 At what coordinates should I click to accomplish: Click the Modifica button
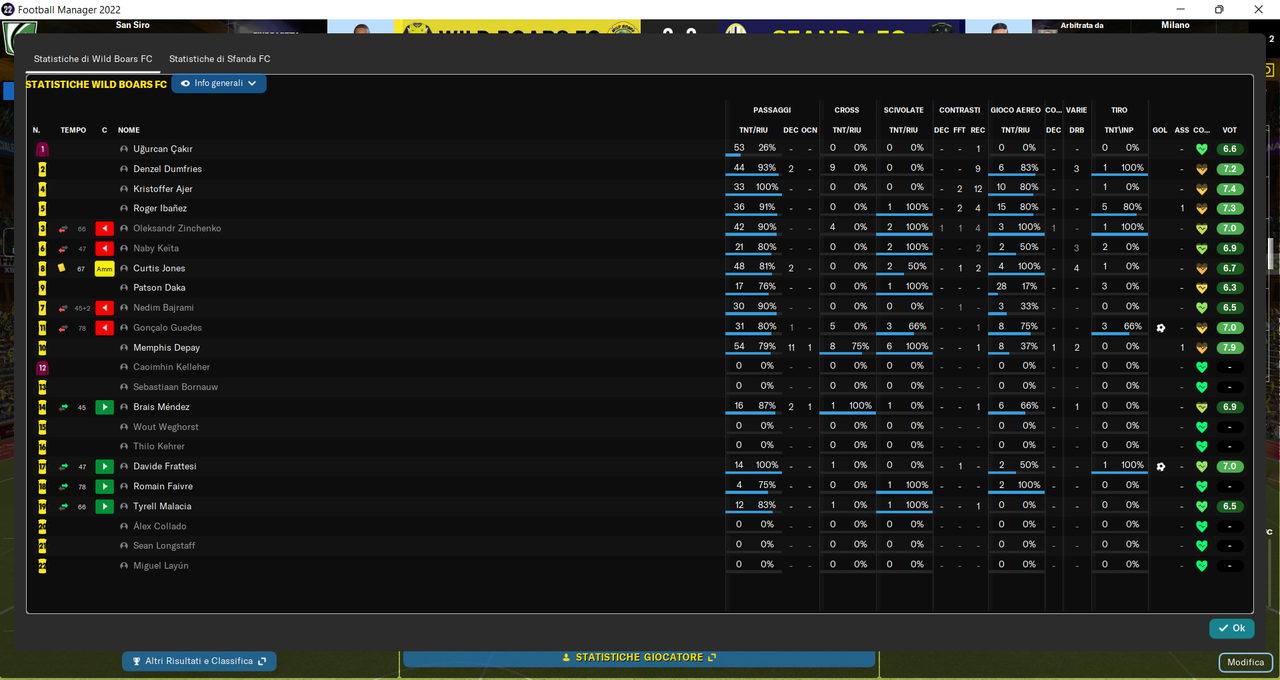point(1245,662)
